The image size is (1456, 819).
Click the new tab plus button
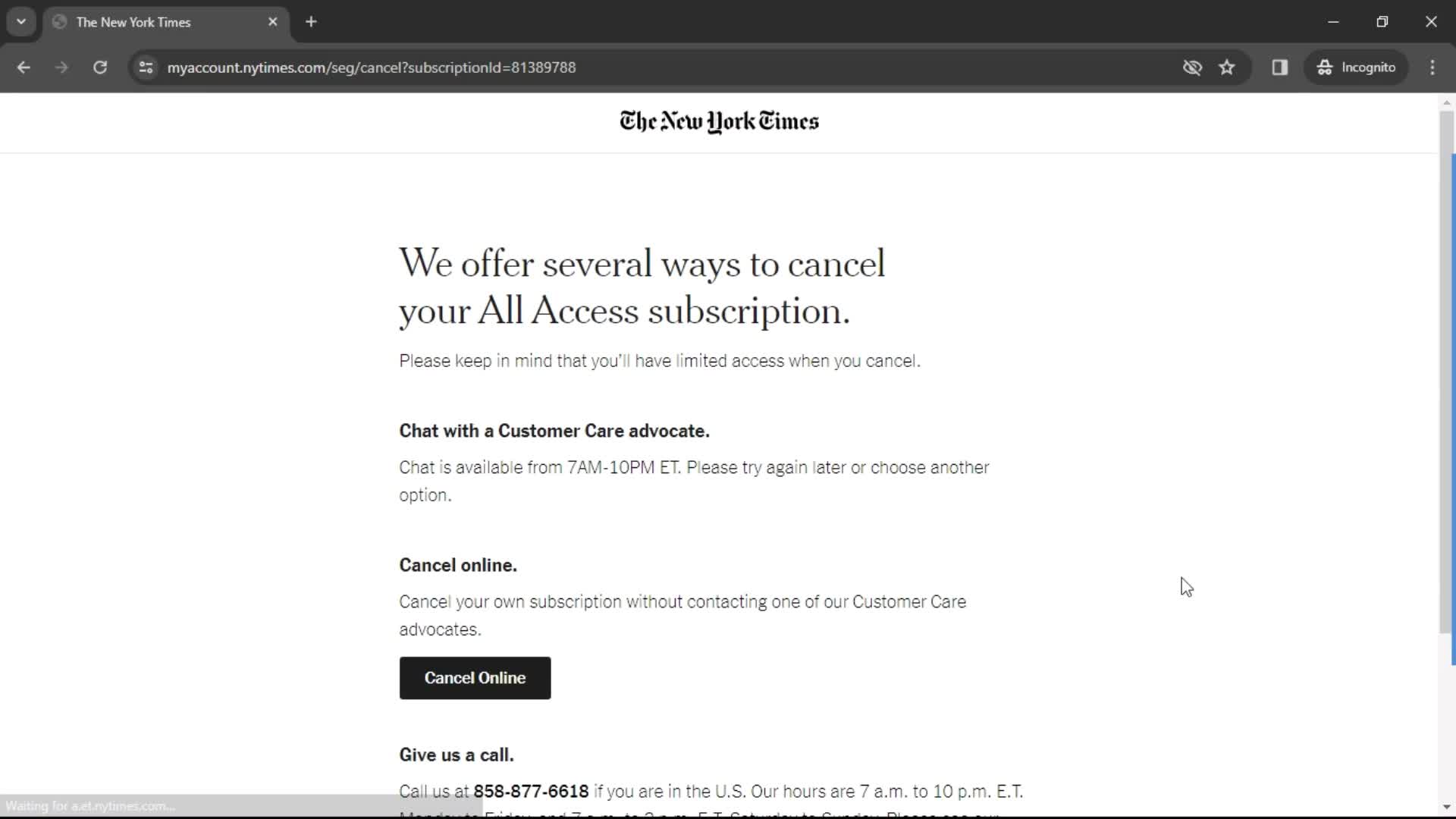pyautogui.click(x=311, y=22)
